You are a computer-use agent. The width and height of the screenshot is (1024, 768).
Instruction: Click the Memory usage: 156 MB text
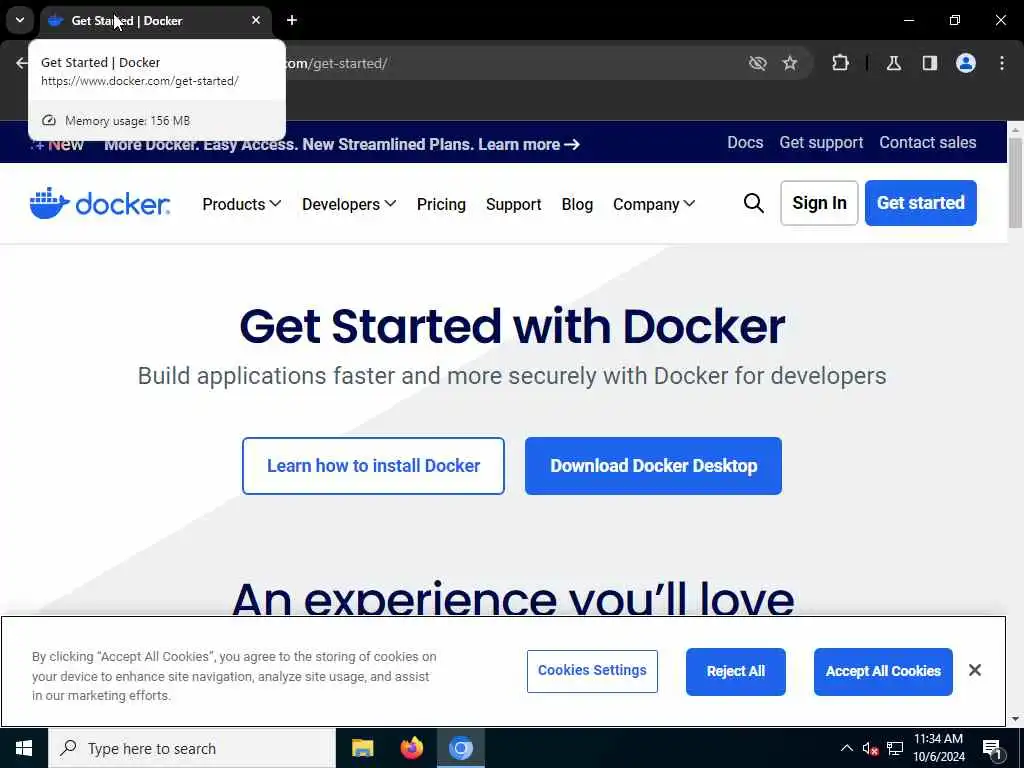click(x=127, y=121)
